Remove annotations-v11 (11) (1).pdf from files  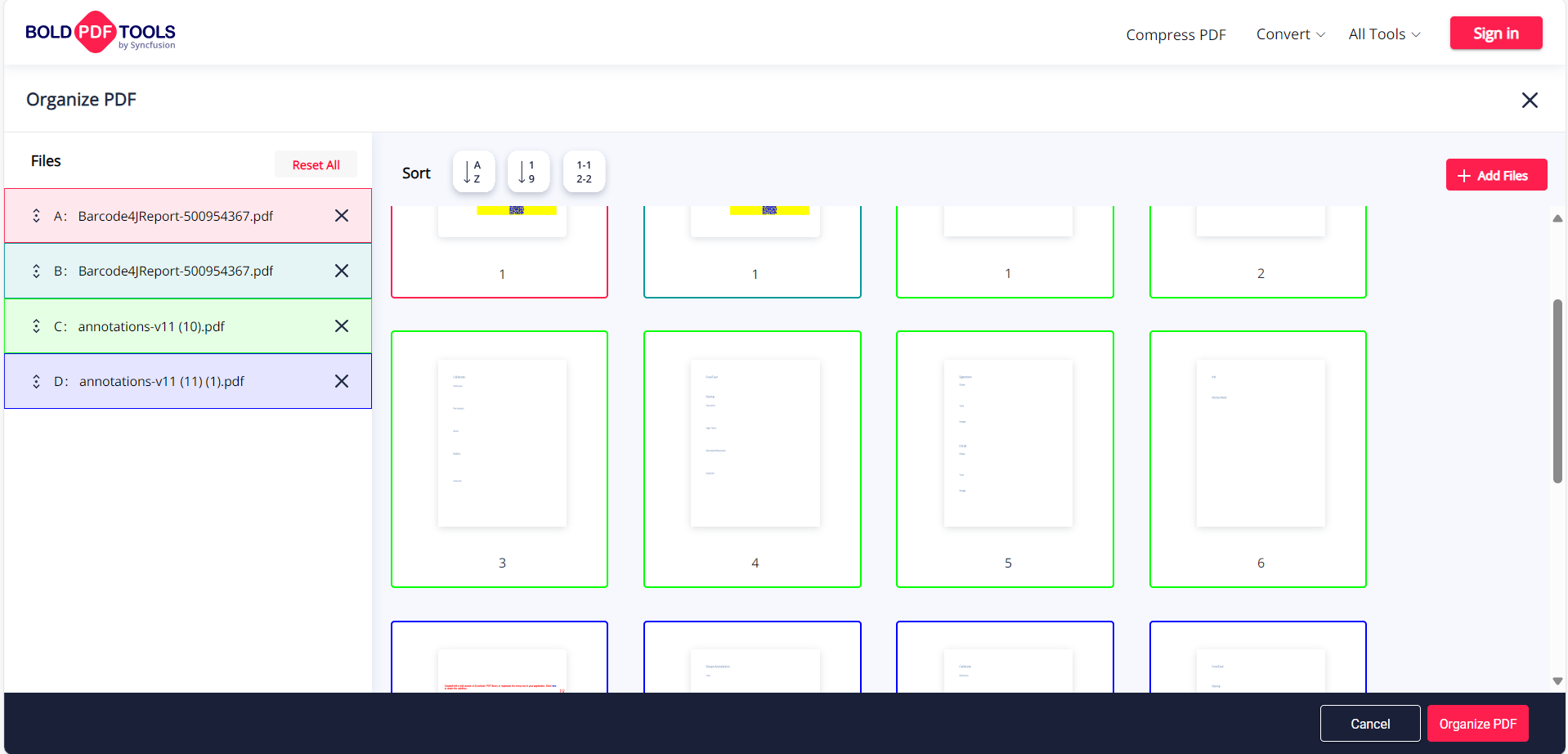(342, 381)
